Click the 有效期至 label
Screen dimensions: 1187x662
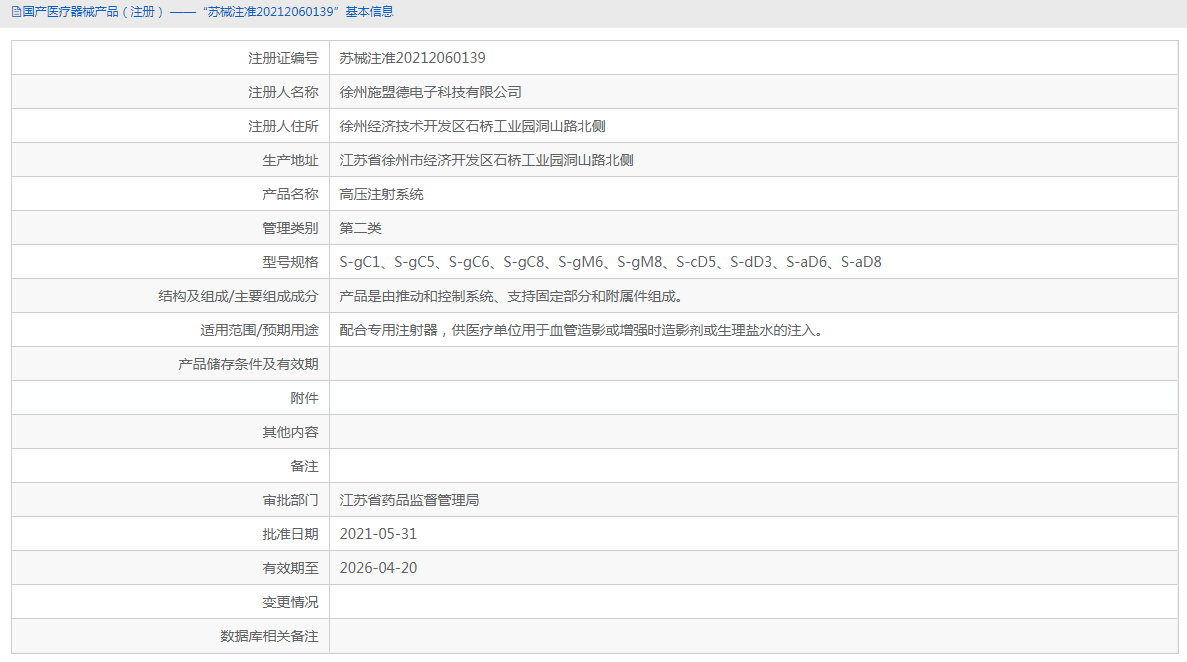point(290,568)
